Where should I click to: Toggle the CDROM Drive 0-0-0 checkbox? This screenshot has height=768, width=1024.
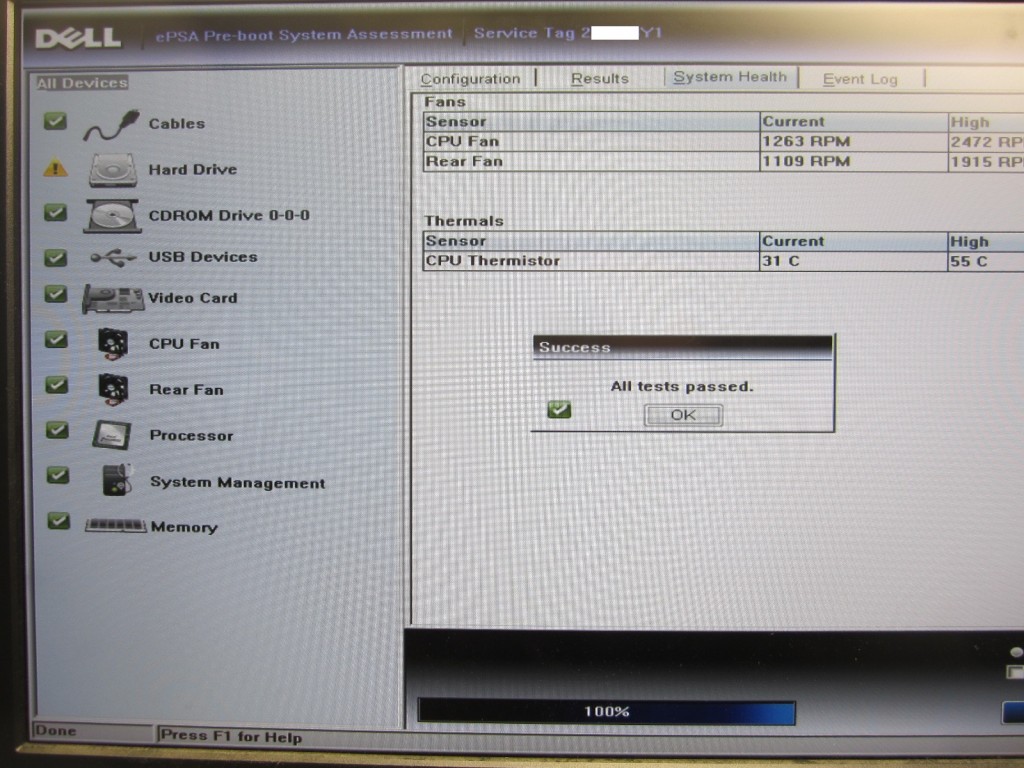coord(56,212)
